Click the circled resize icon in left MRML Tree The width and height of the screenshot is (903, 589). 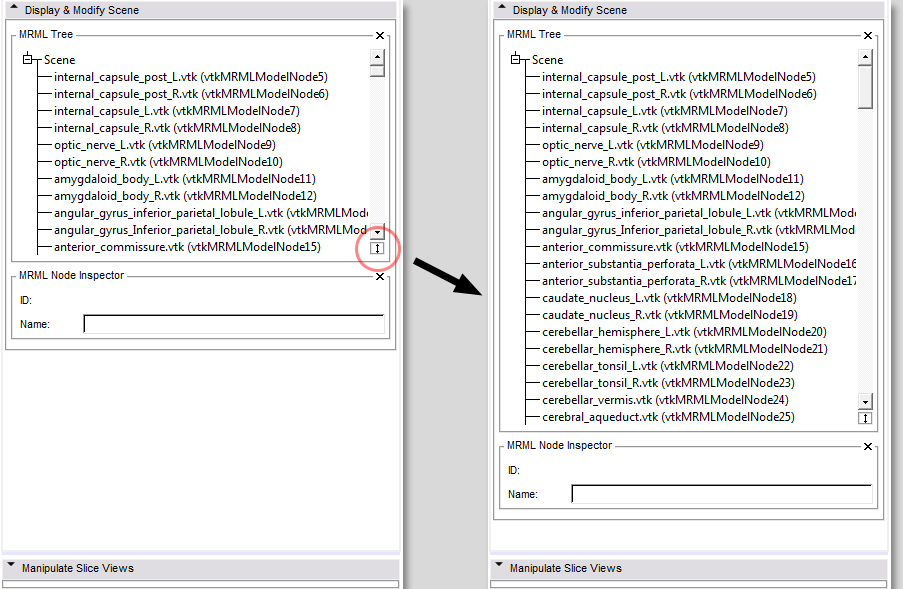pyautogui.click(x=377, y=248)
